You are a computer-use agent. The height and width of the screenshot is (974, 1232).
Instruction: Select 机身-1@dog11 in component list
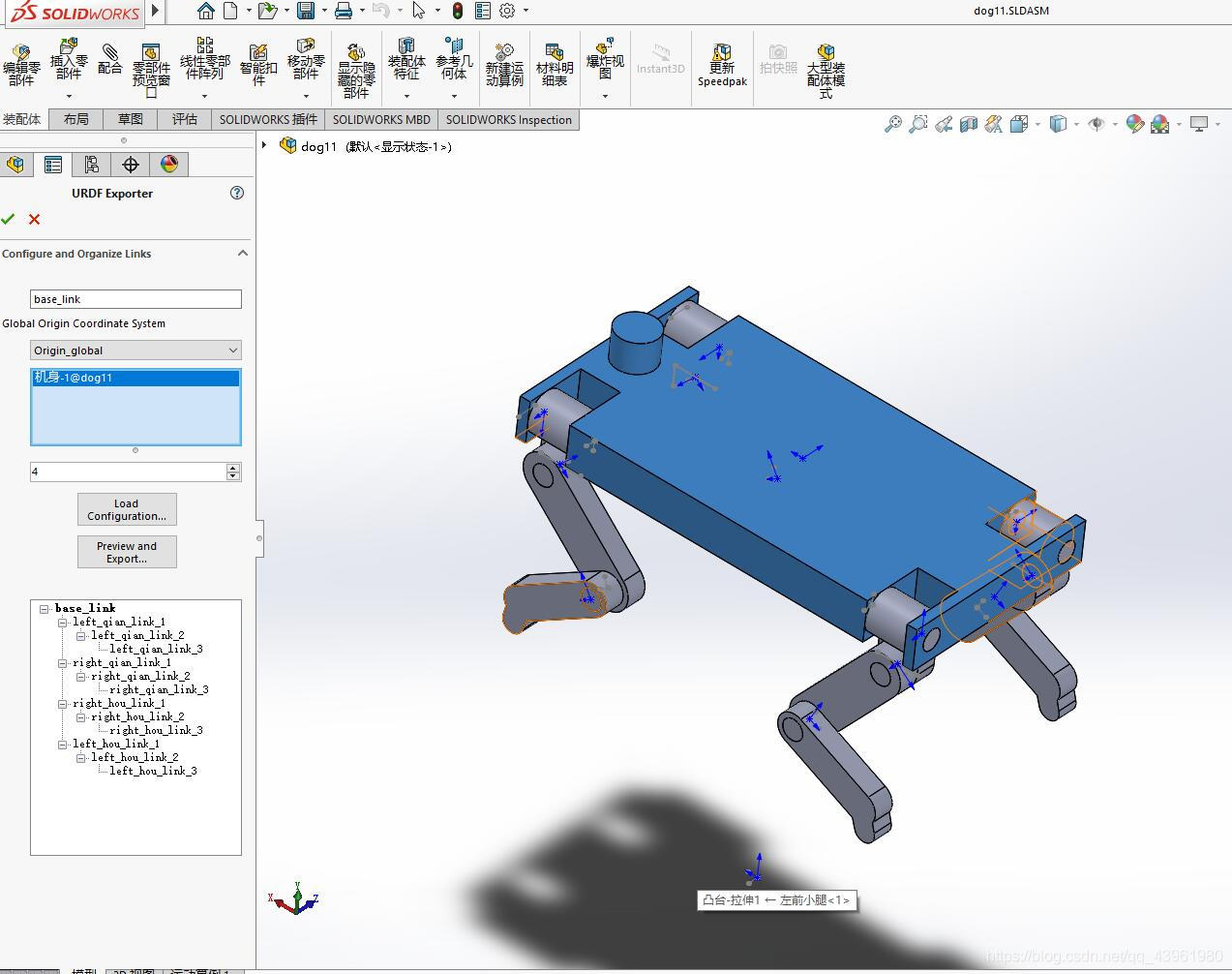coord(135,378)
